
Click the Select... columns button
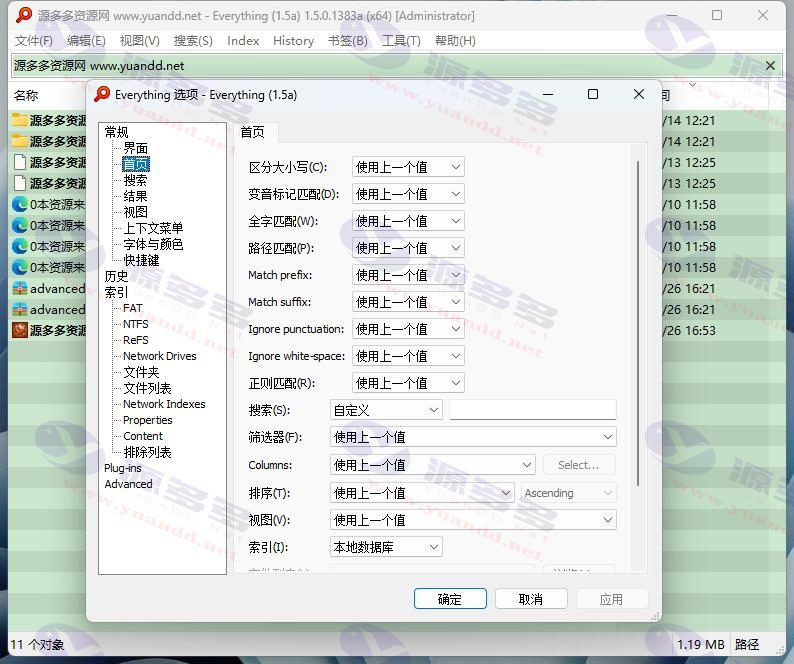pos(579,465)
